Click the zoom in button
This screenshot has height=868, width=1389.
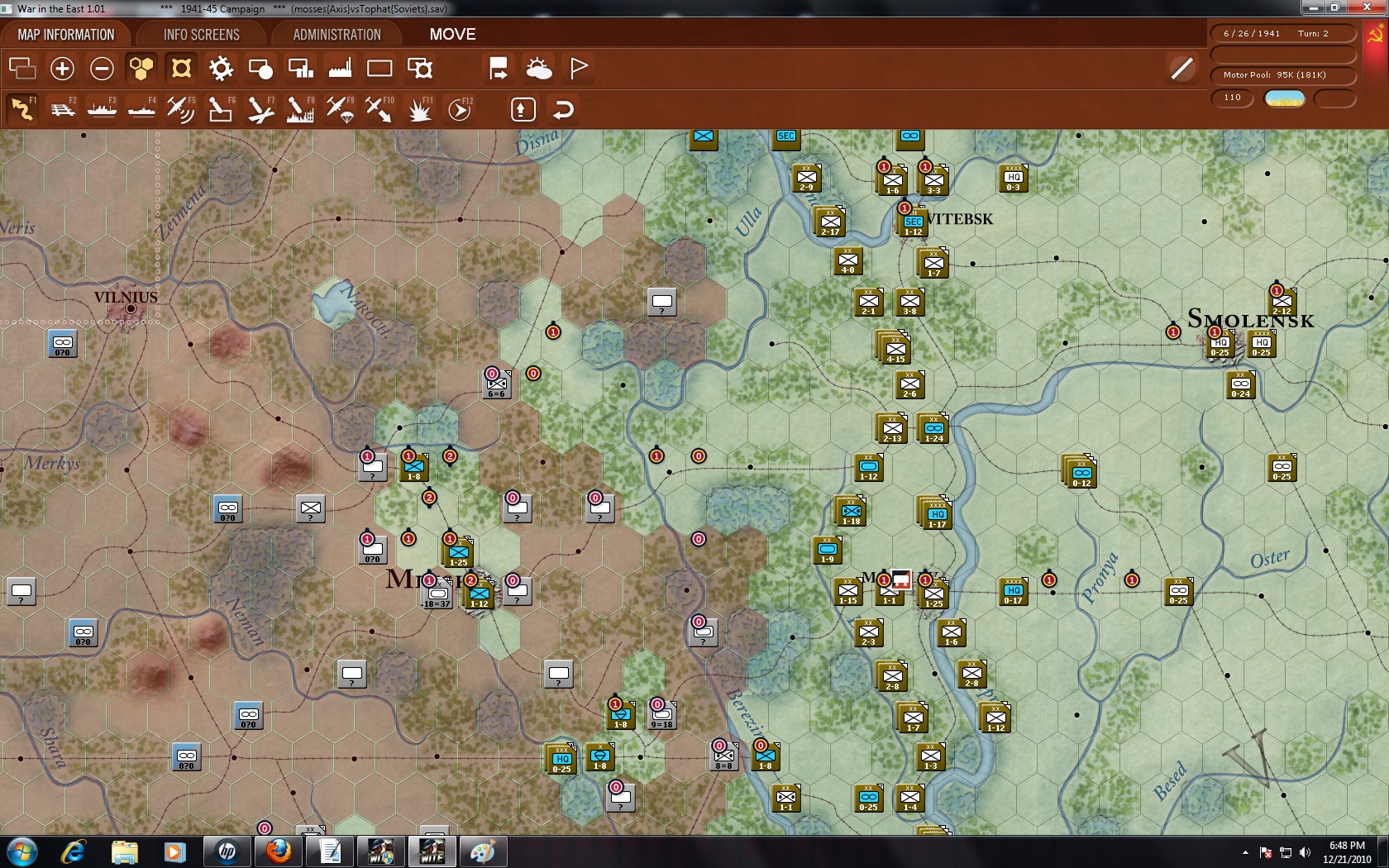pyautogui.click(x=62, y=68)
